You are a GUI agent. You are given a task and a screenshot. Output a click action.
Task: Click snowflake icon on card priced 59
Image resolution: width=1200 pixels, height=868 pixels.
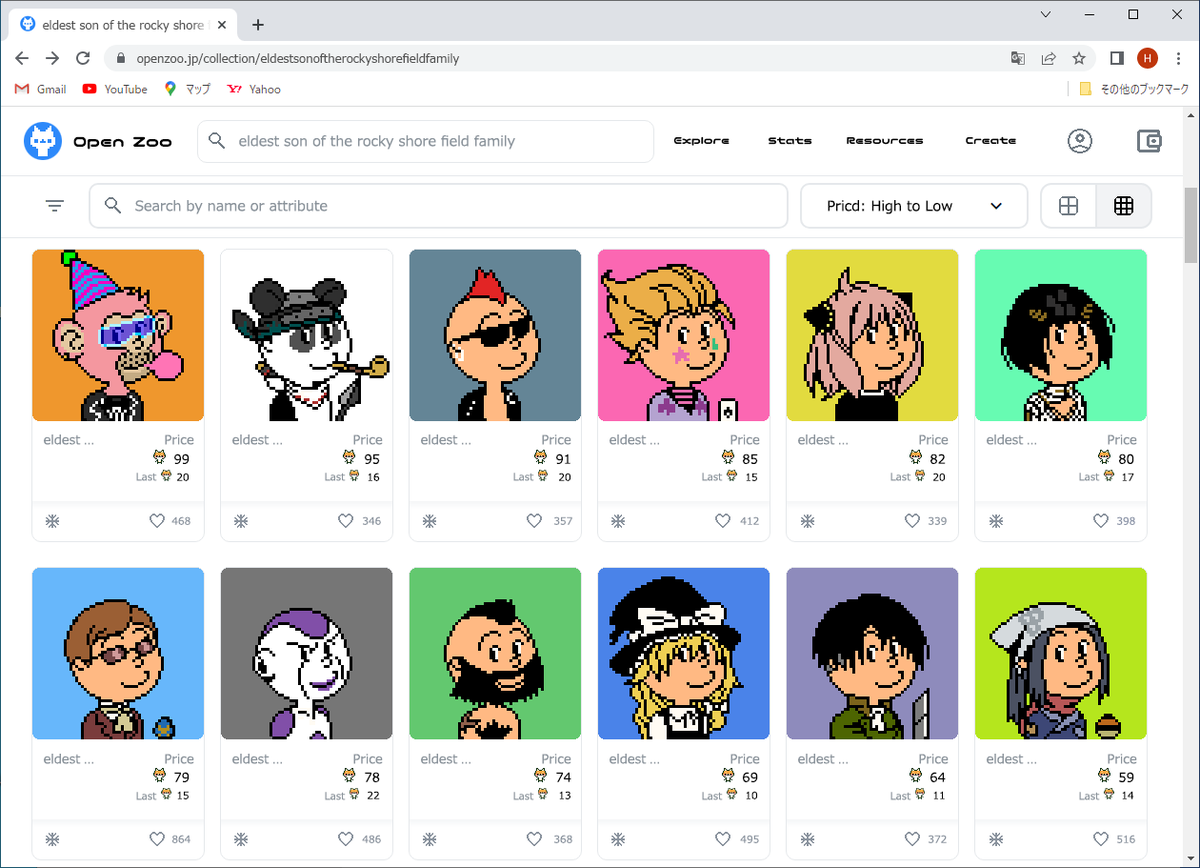[x=995, y=840]
